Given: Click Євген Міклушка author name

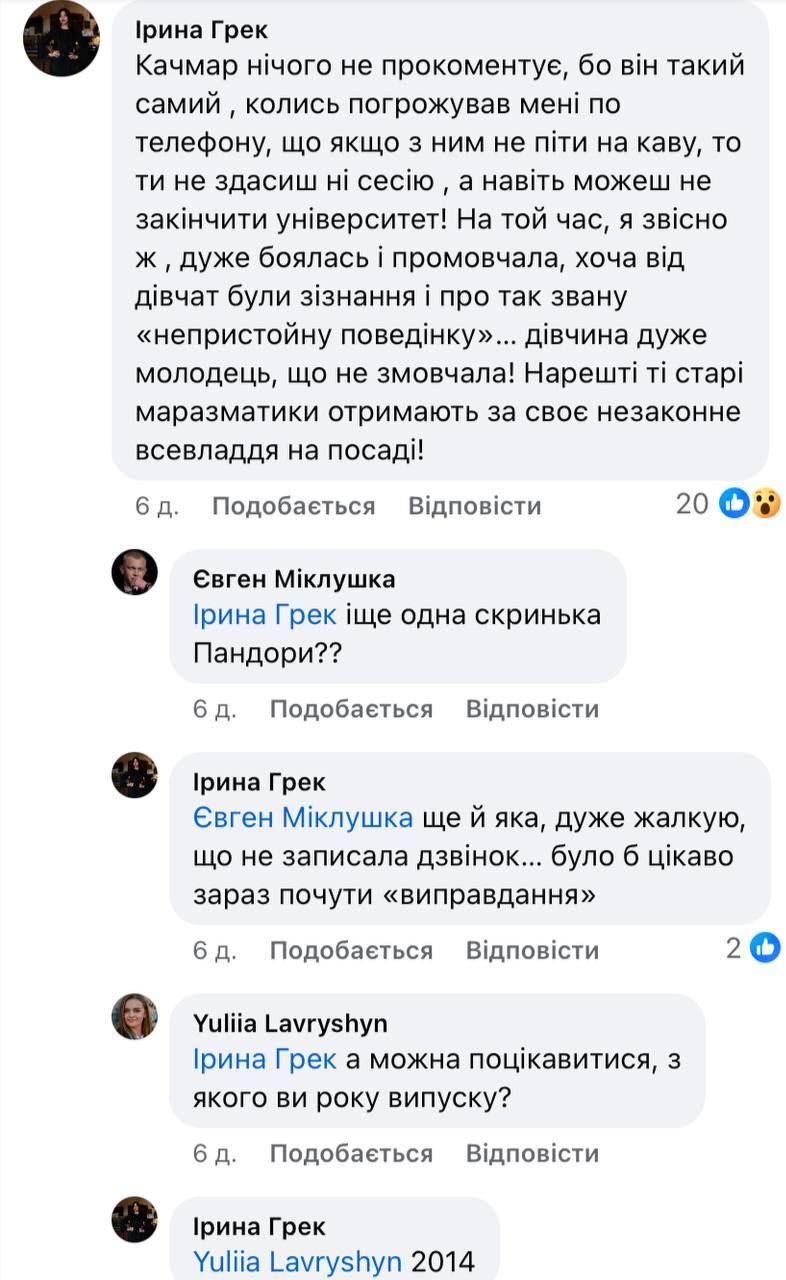Looking at the screenshot, I should [293, 579].
